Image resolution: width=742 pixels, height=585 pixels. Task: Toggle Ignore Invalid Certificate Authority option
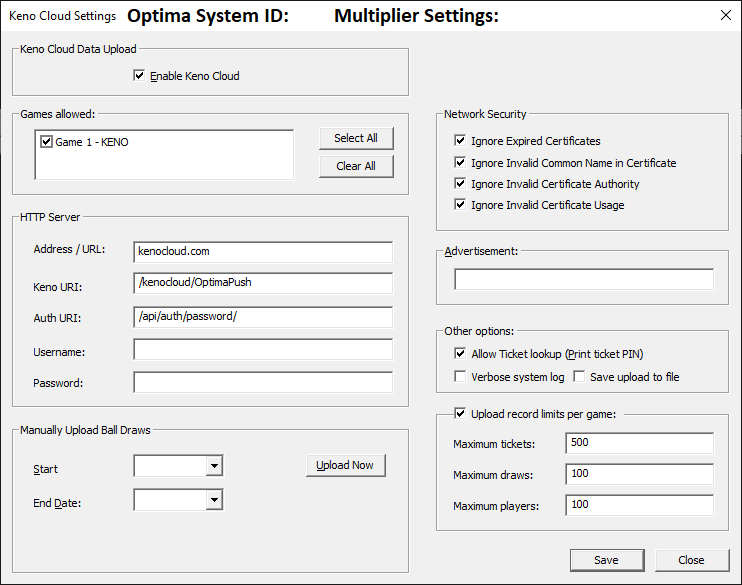click(x=461, y=184)
